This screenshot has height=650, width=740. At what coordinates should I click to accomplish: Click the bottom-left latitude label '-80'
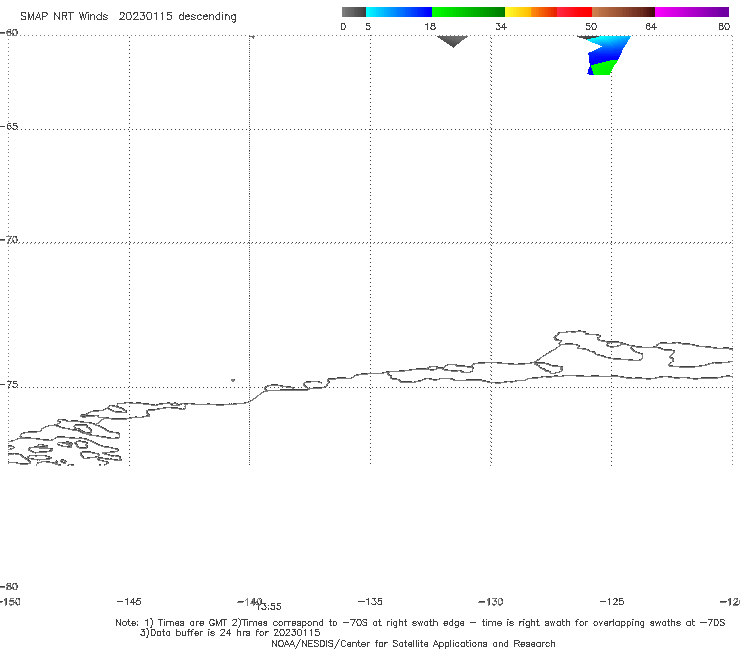point(9,586)
